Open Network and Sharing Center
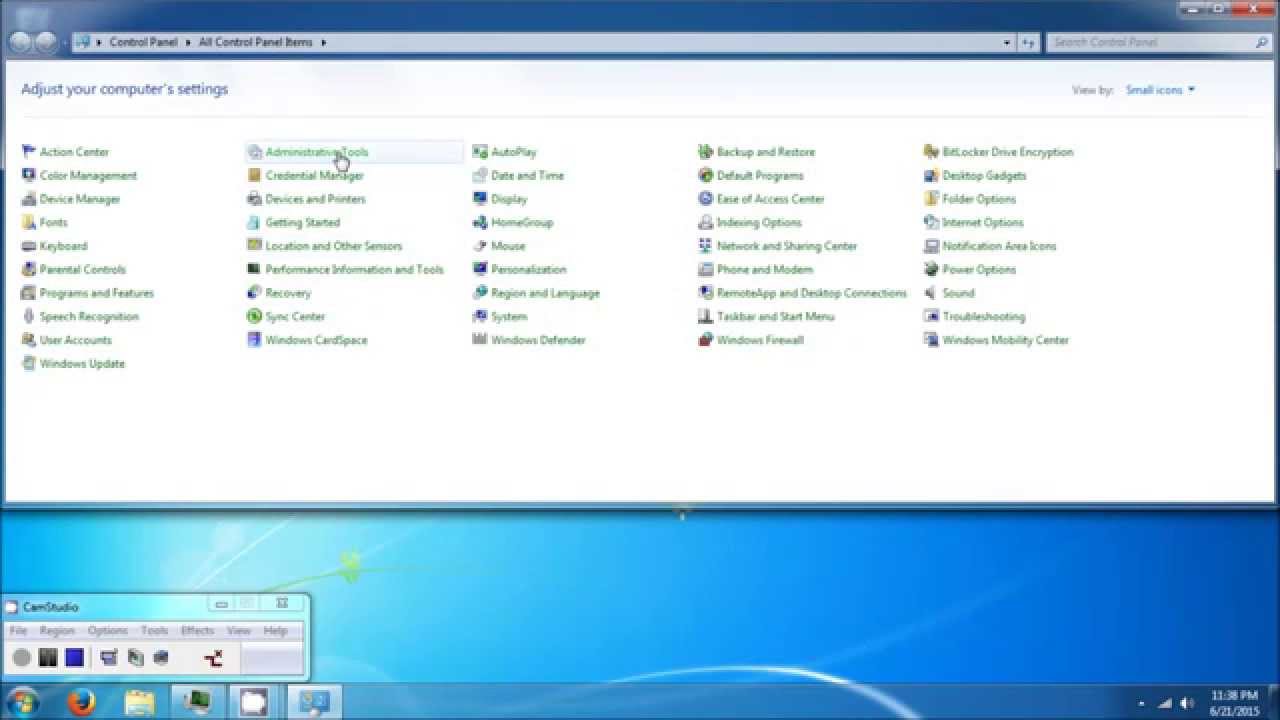 (x=786, y=246)
